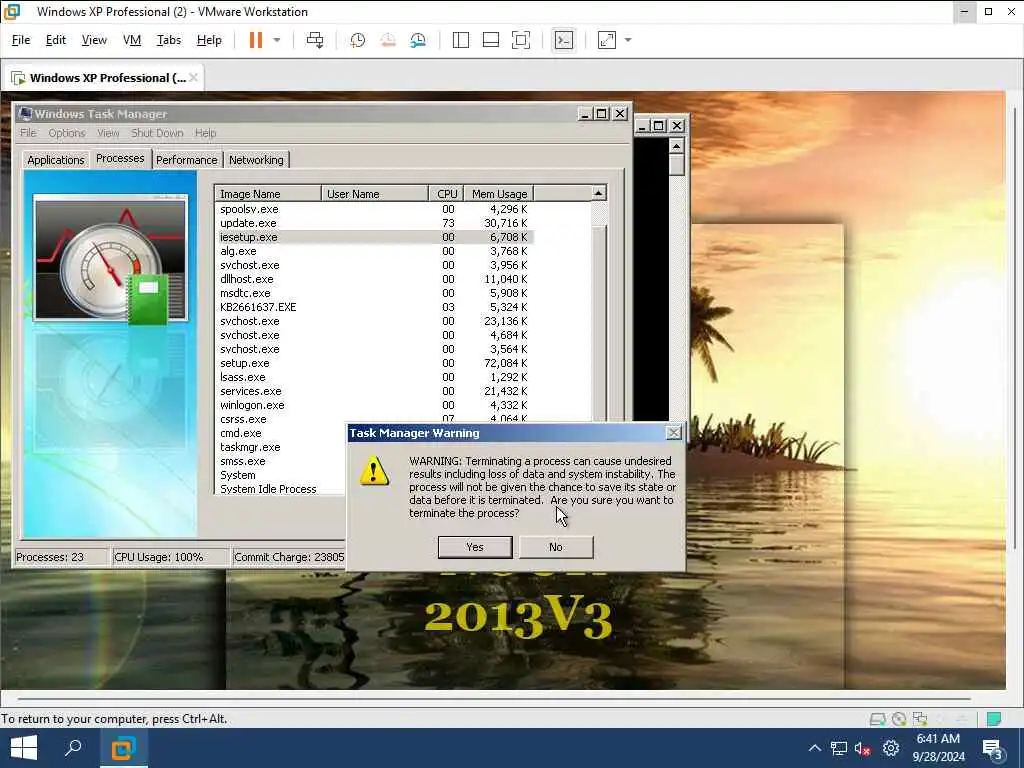
Task: Click the background window's scroll up arrow
Action: [x=677, y=145]
